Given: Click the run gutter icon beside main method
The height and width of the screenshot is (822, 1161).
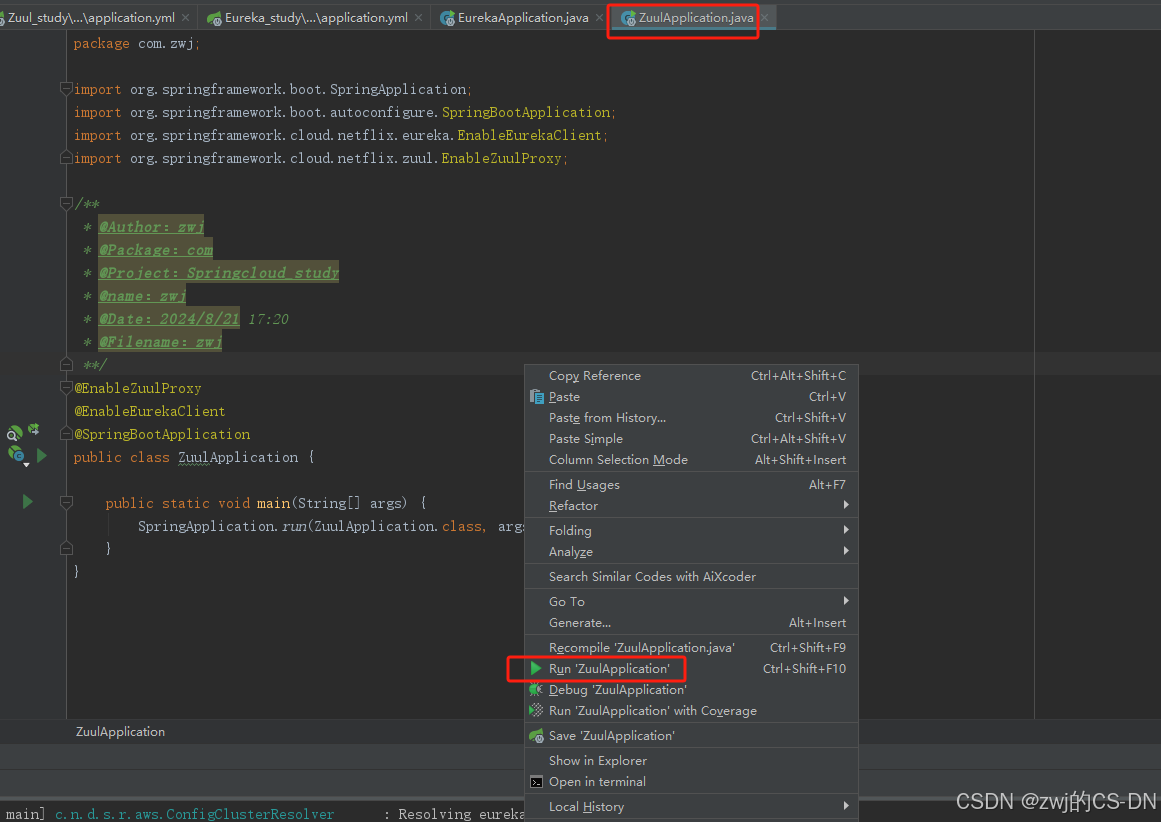Looking at the screenshot, I should [x=27, y=502].
